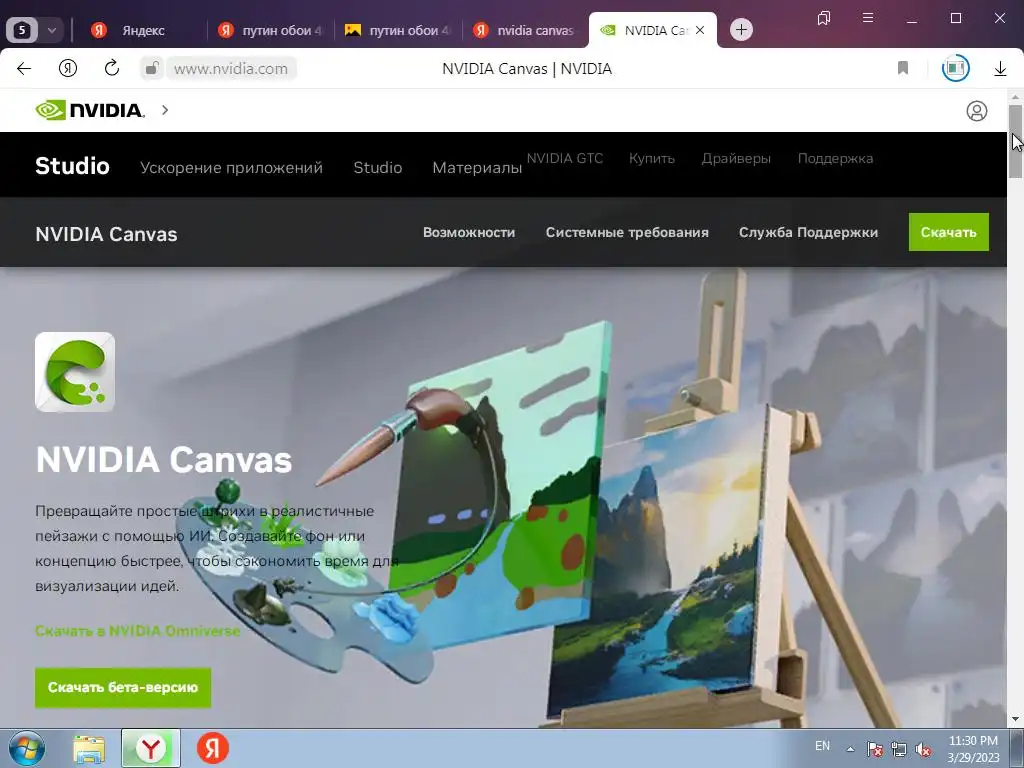Open the circular blue extension icon in toolbar
The width and height of the screenshot is (1024, 768).
(x=955, y=68)
